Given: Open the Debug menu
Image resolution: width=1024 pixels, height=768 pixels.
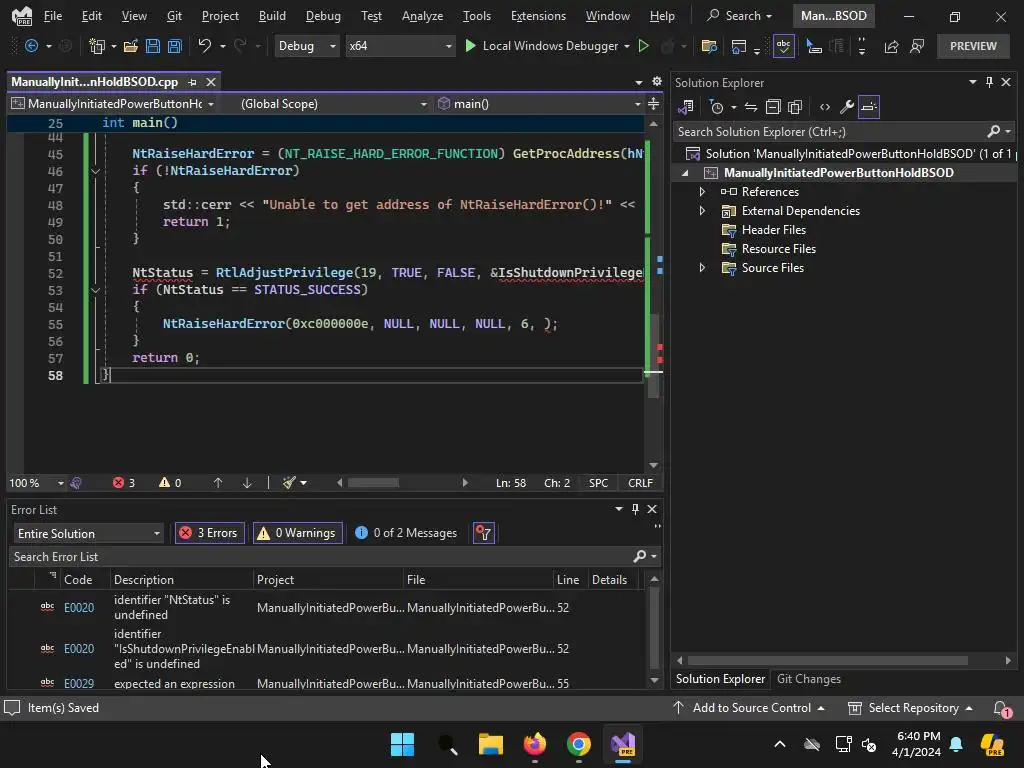Looking at the screenshot, I should pos(323,16).
